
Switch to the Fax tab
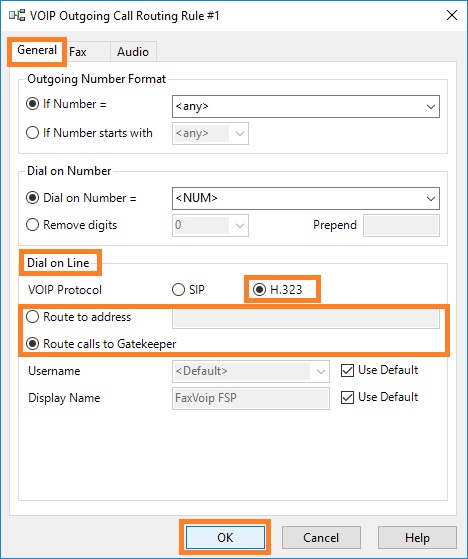click(78, 52)
